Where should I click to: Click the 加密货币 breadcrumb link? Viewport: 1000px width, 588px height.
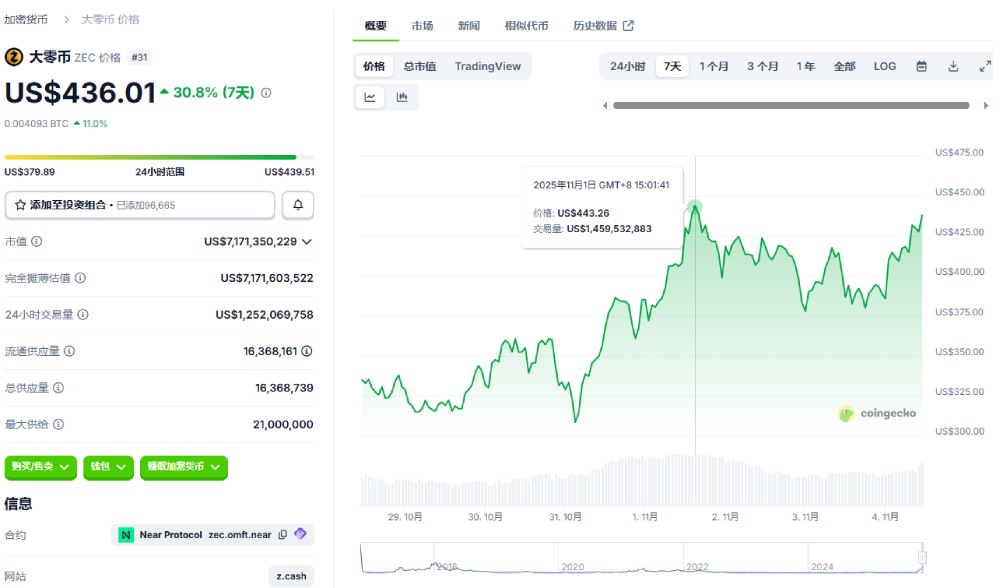pos(26,19)
